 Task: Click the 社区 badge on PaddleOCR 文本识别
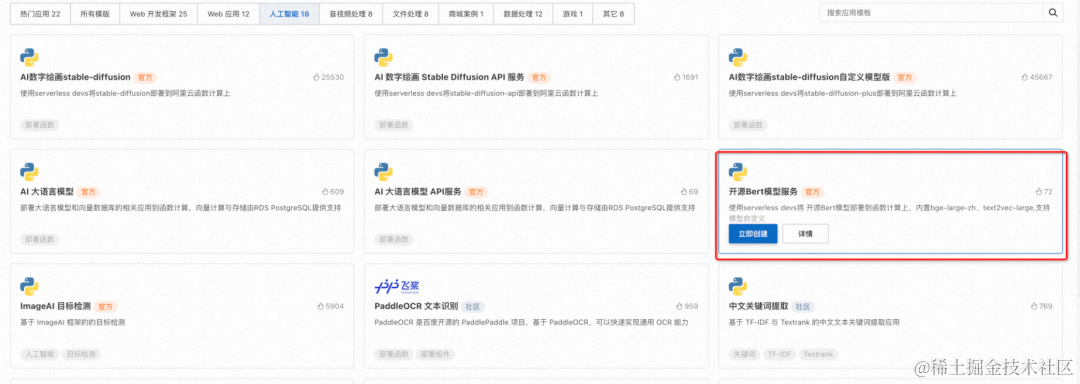click(472, 307)
